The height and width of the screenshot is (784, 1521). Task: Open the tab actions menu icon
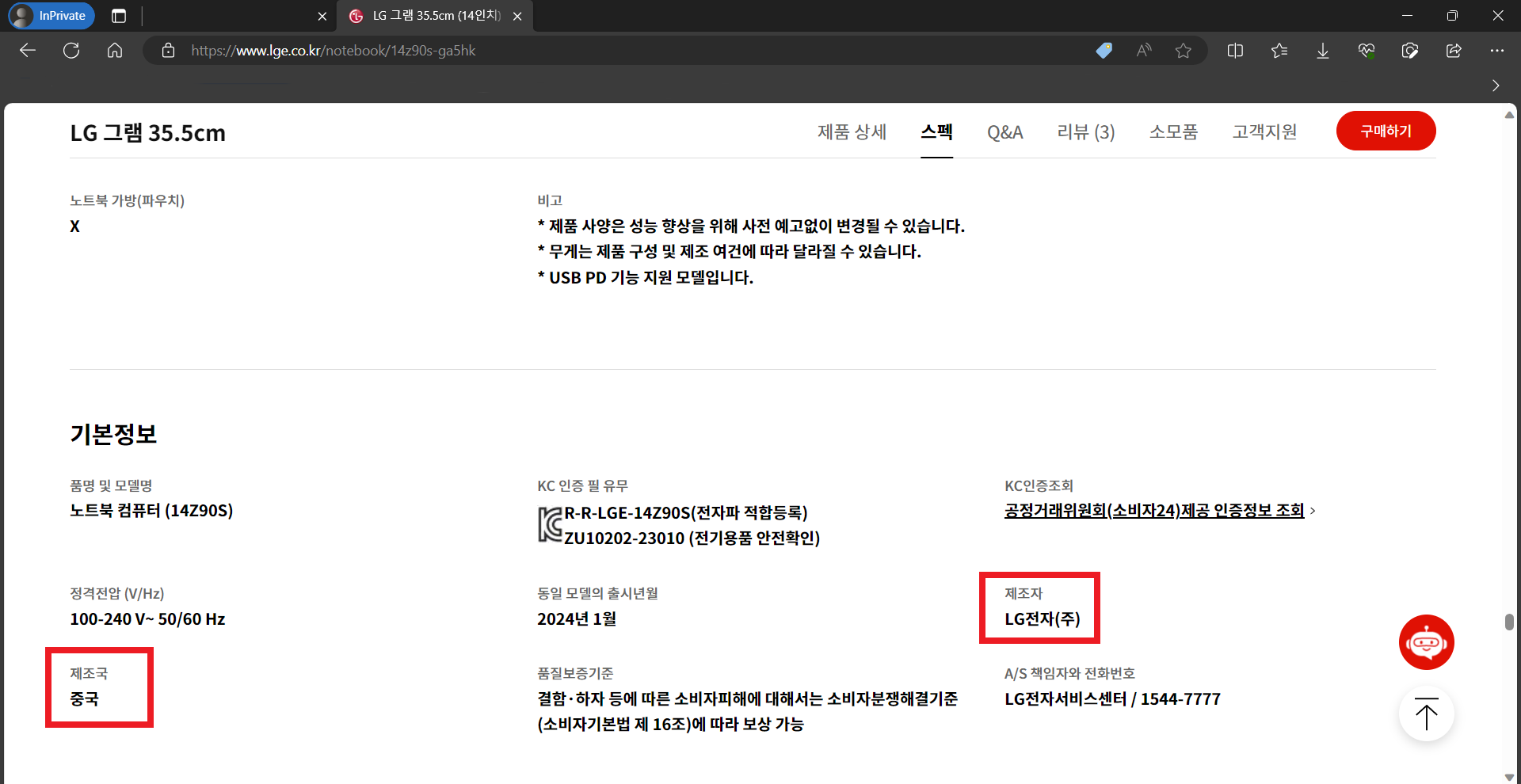pos(119,16)
